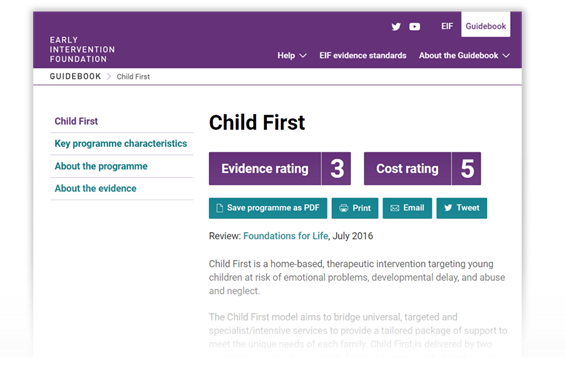Screen dimensions: 565x368
Task: Open About the Guidebook menu
Action: (464, 56)
